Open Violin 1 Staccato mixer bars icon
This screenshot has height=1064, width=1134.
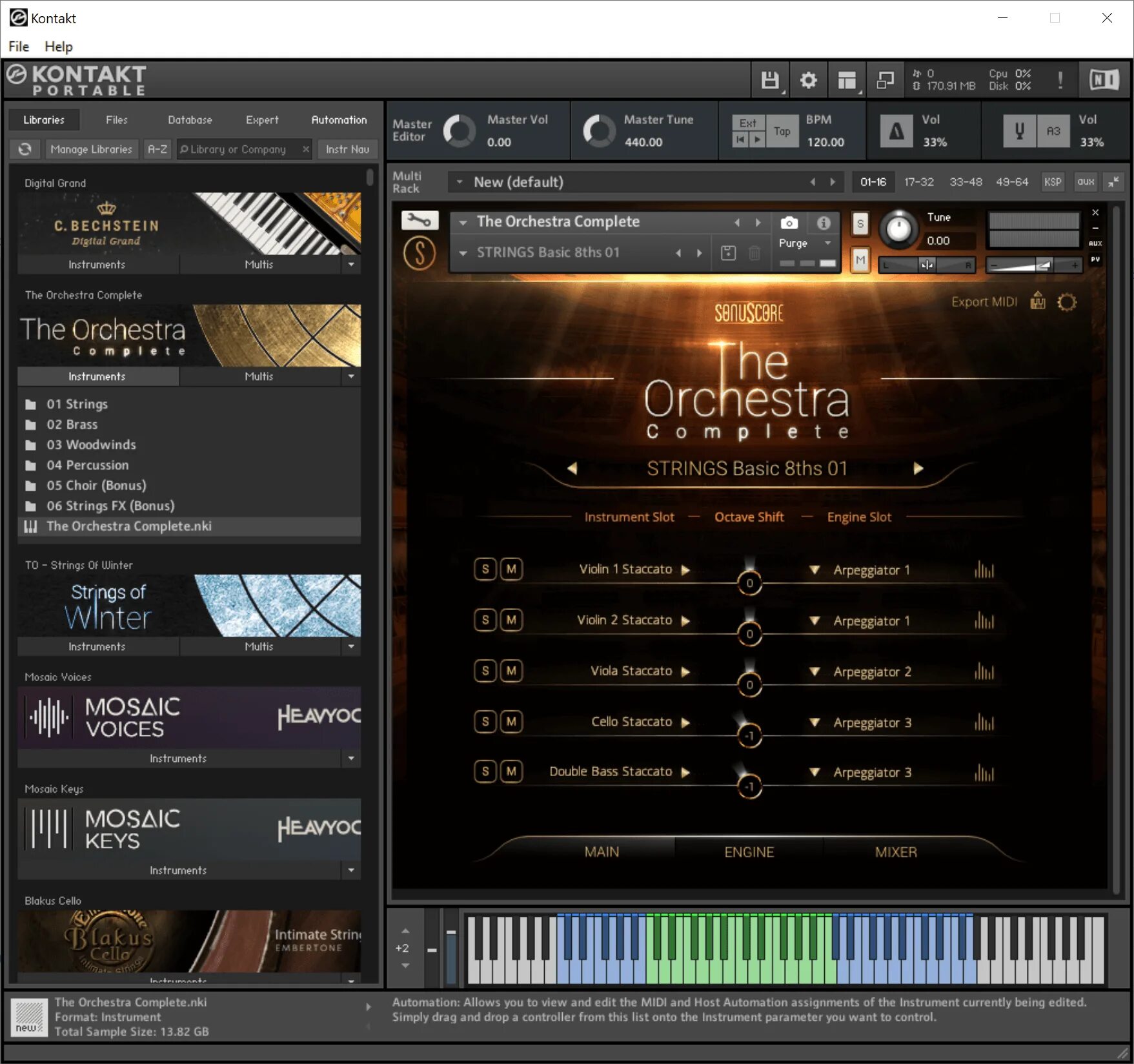click(984, 569)
